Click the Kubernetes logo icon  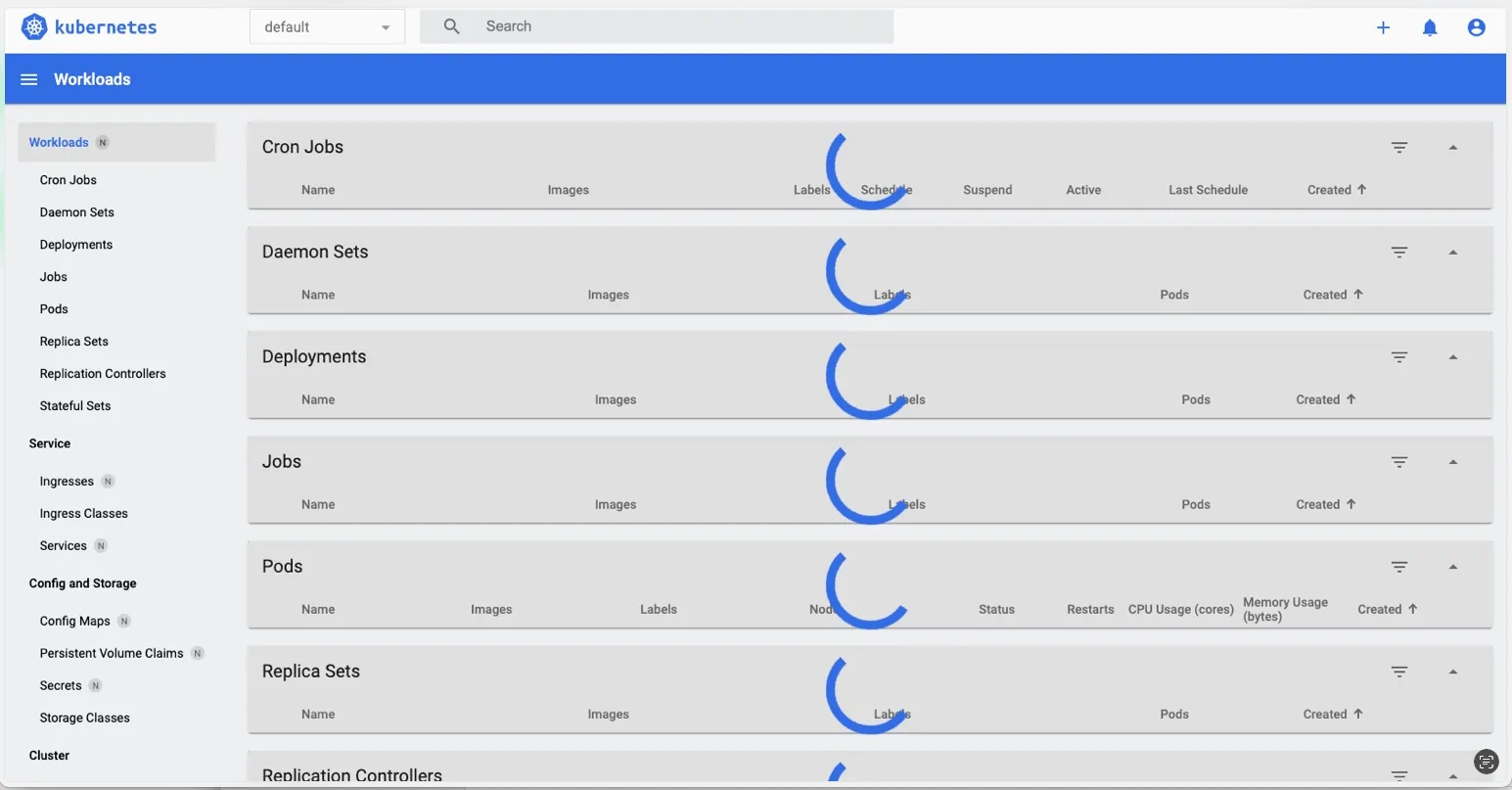click(34, 27)
